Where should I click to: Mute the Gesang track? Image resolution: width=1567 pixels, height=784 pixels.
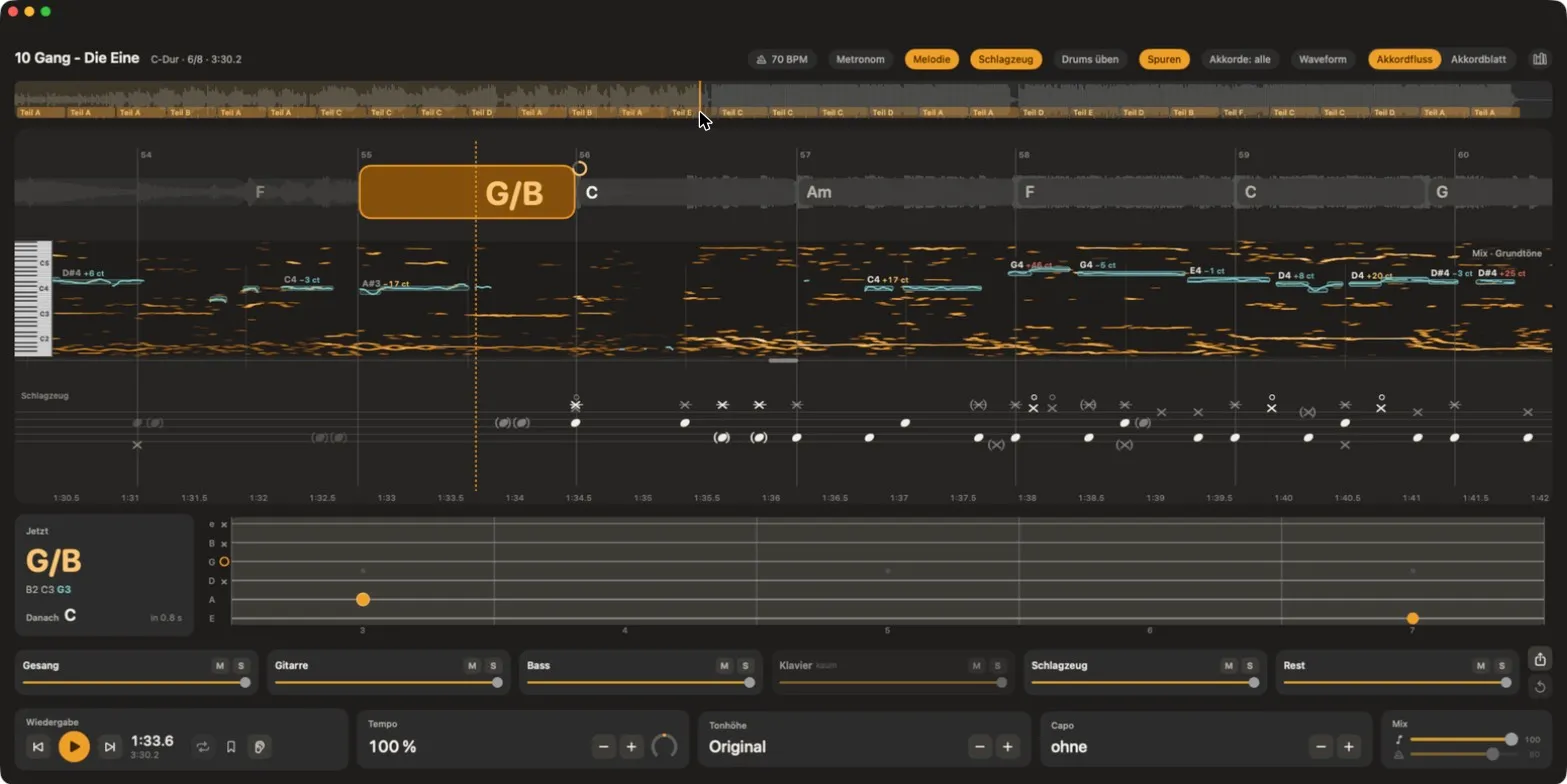(220, 665)
